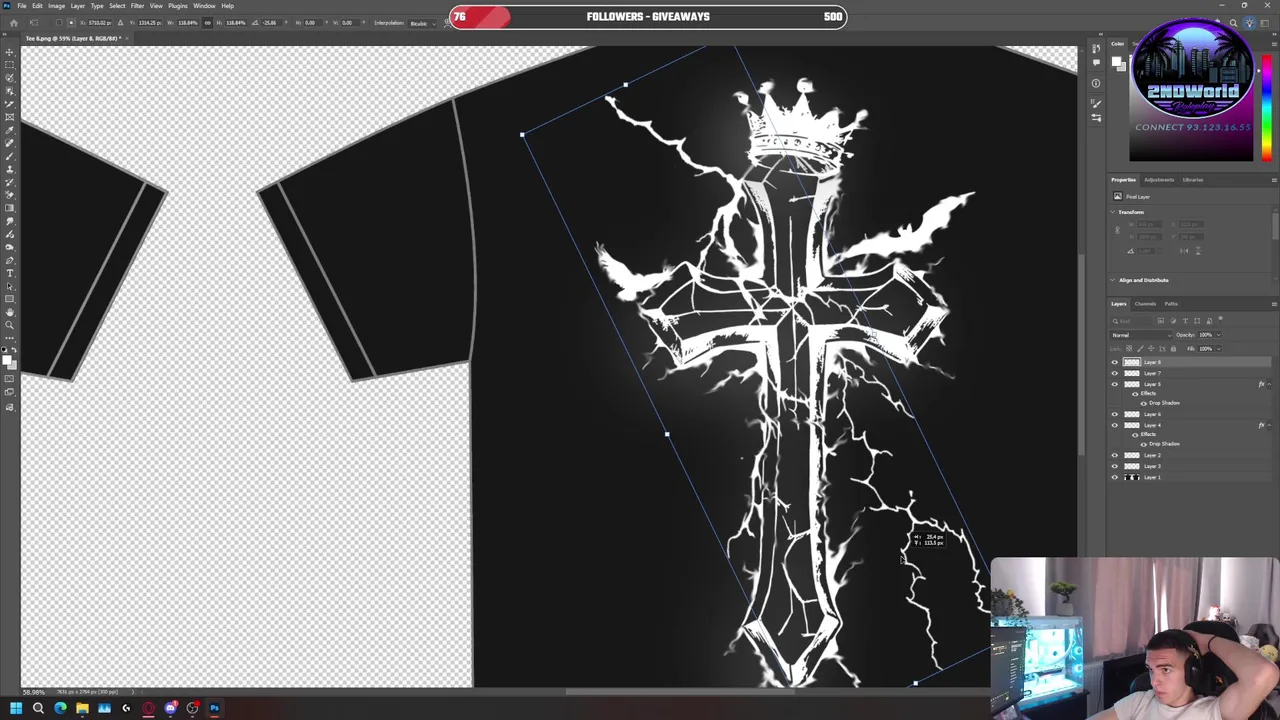Collapse the Transform section in Properties
The image size is (1280, 720).
click(1114, 212)
